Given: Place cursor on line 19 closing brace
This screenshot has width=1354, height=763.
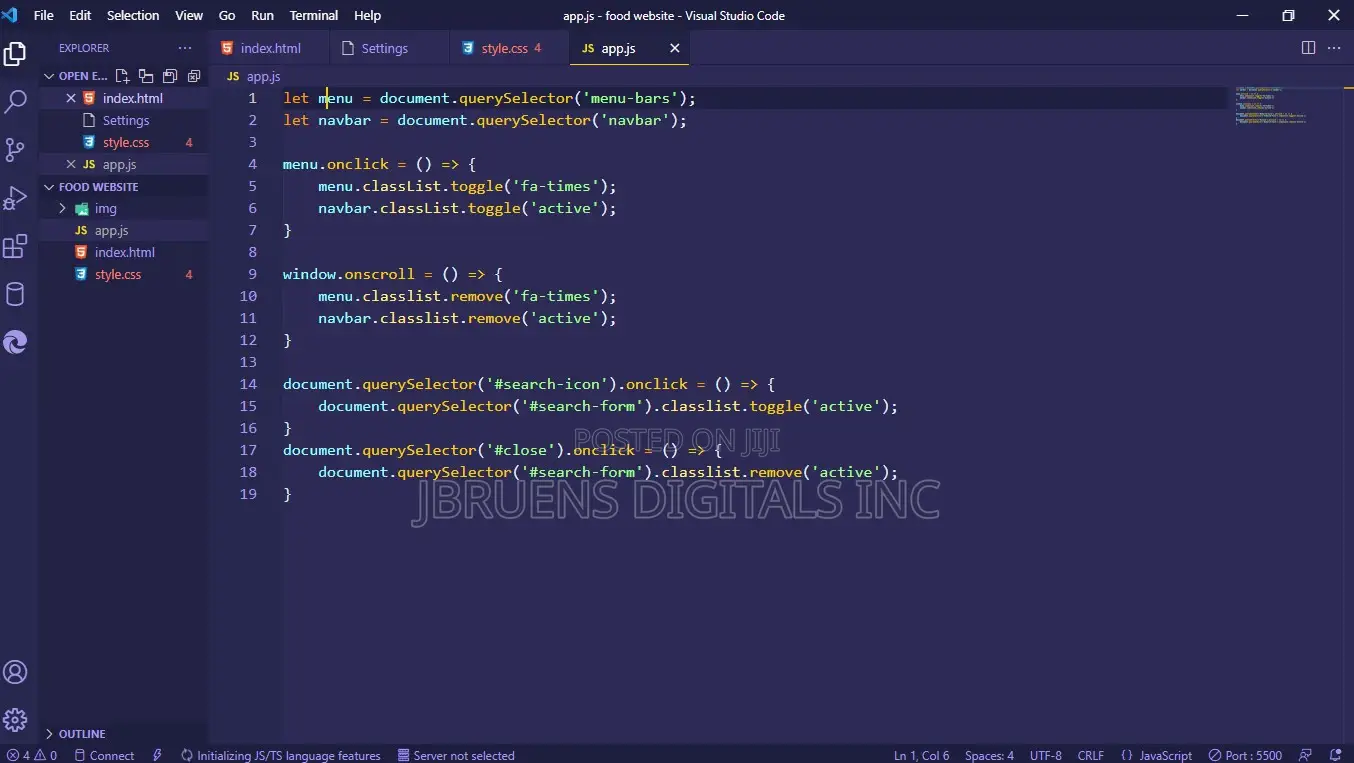Looking at the screenshot, I should click(287, 494).
